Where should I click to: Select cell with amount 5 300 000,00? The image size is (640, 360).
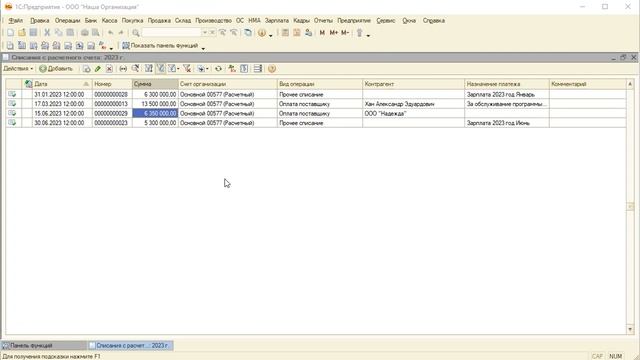tap(155, 123)
